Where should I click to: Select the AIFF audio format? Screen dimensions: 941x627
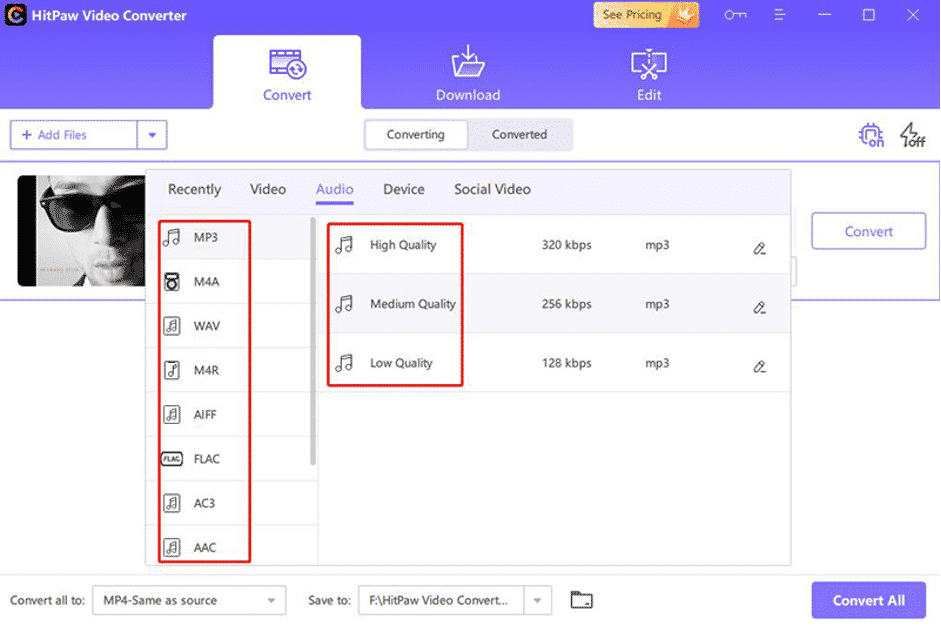203,414
